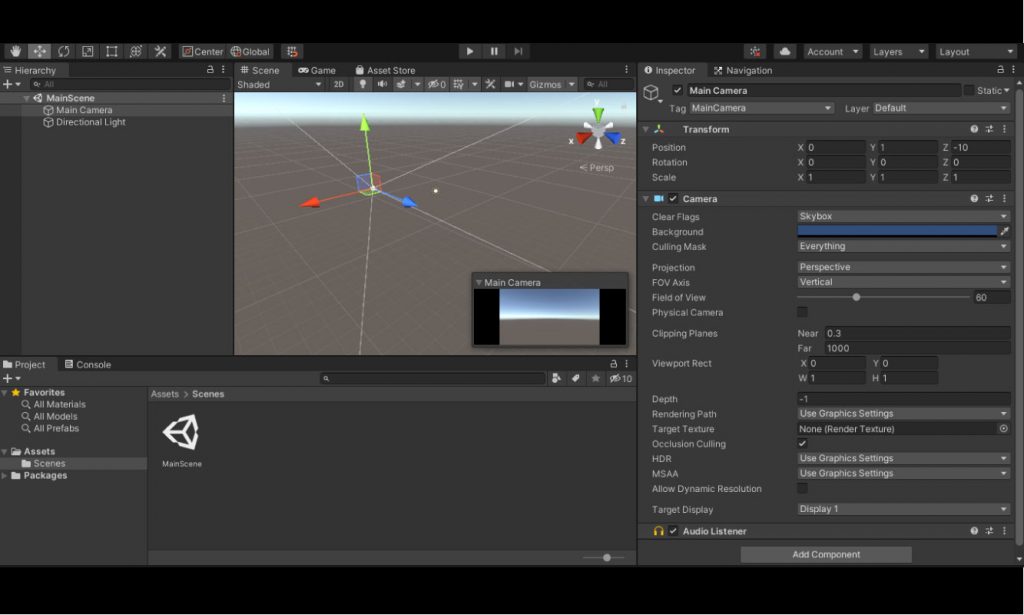Switch pivot mode using Center button
1024x615 pixels.
202,51
